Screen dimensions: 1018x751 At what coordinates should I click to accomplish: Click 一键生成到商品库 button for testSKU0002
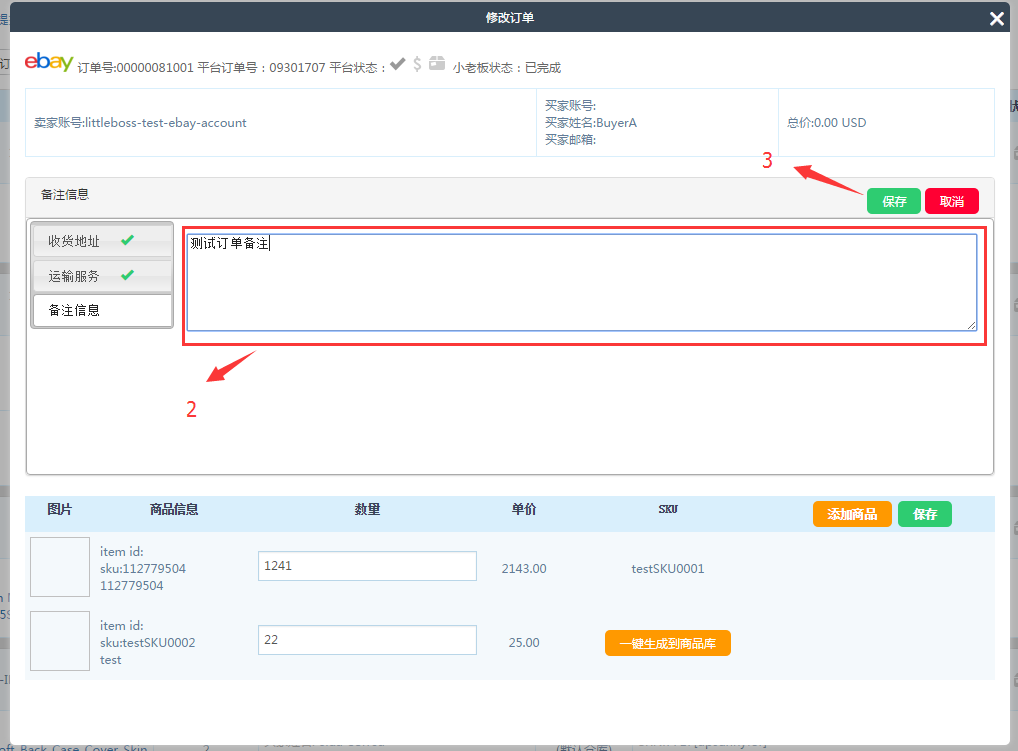pyautogui.click(x=667, y=643)
